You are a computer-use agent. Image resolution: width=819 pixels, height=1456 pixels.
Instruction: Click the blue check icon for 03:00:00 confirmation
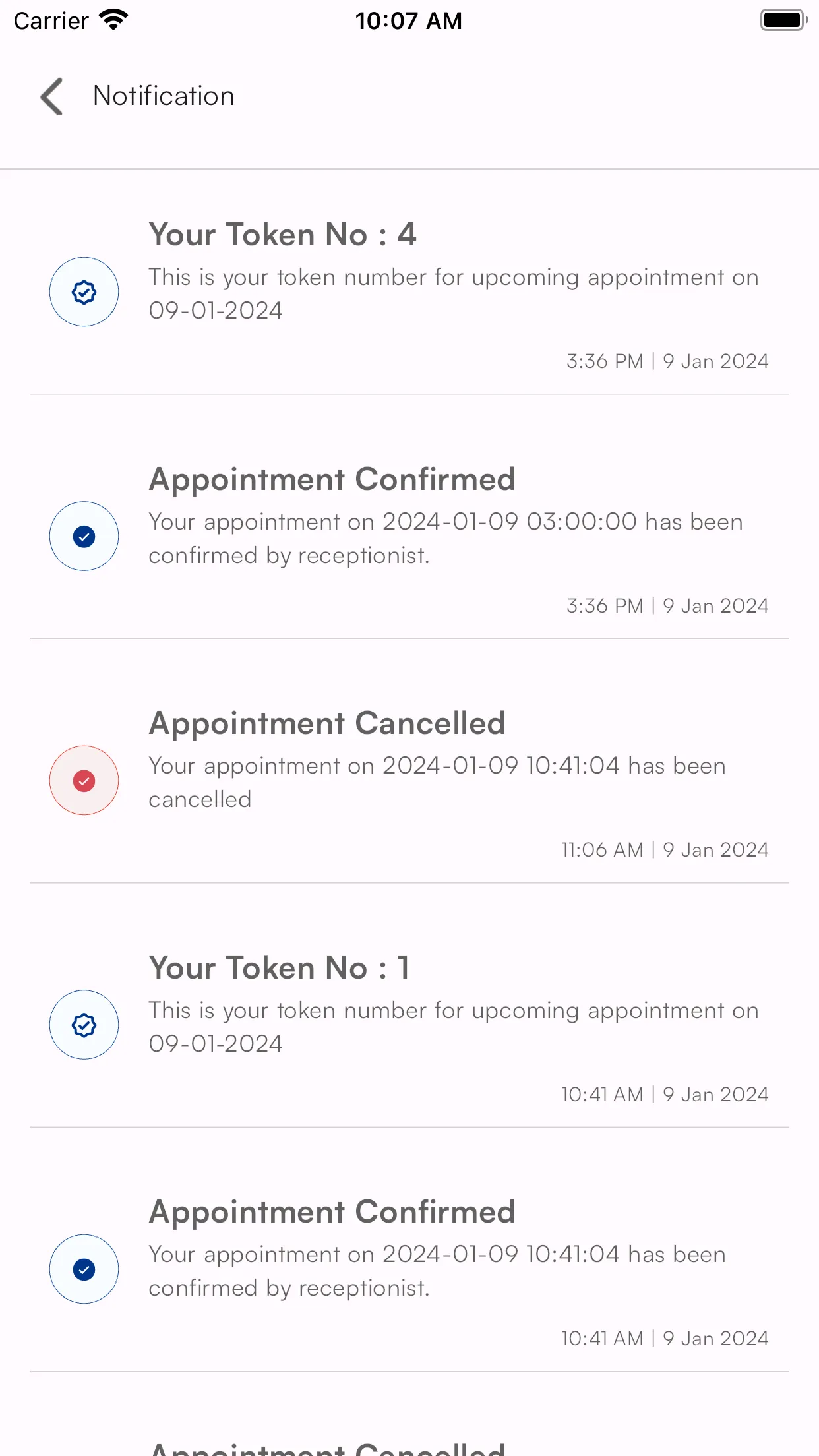[x=84, y=536]
